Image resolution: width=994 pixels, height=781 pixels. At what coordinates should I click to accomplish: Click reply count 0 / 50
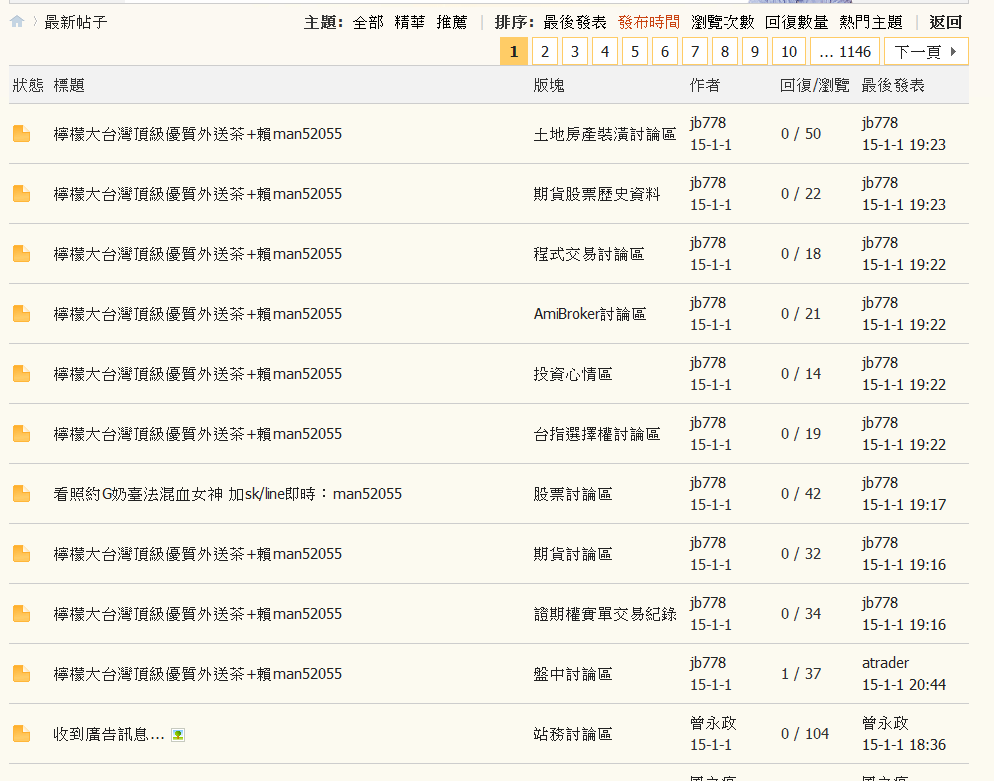point(801,134)
